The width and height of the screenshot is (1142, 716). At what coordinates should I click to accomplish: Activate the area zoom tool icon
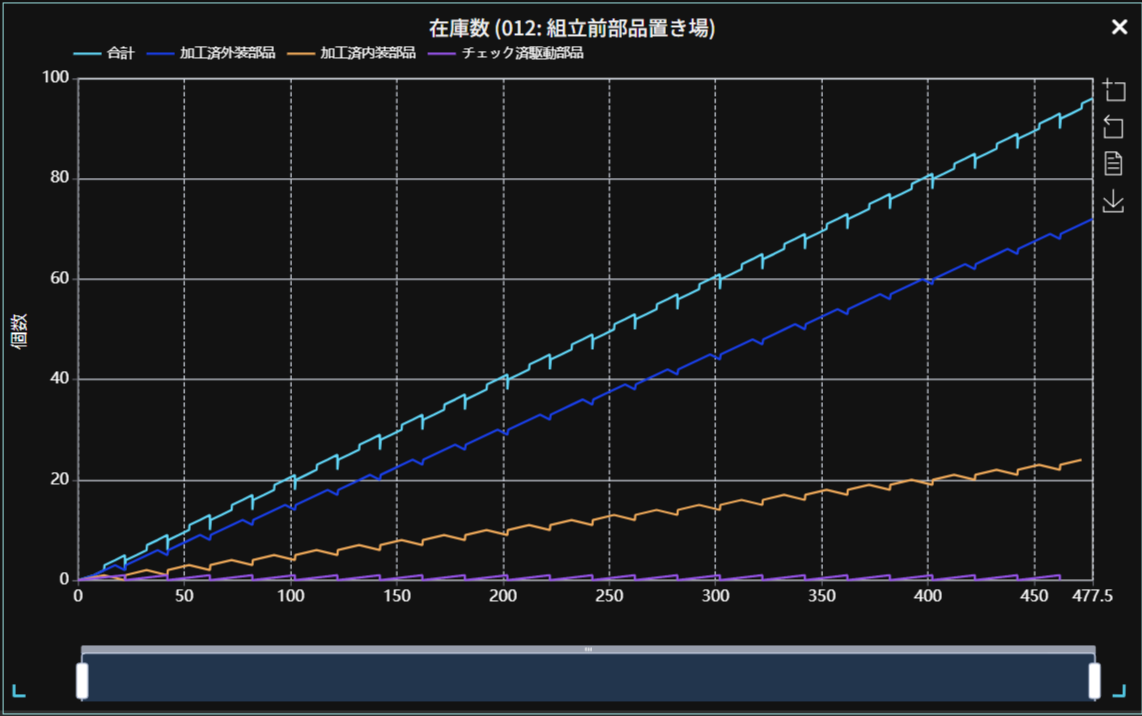pos(1113,89)
